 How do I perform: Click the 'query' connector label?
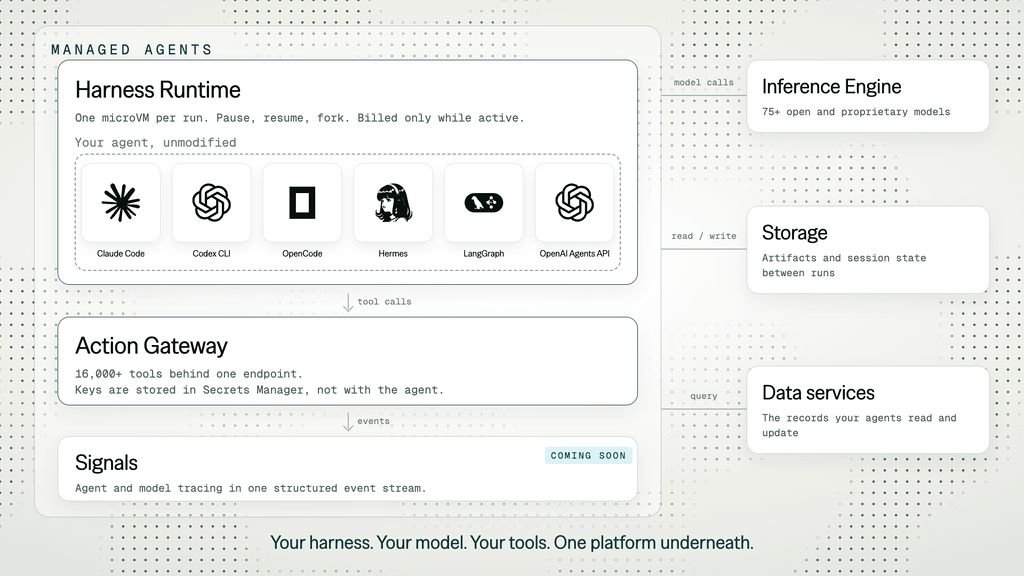pyautogui.click(x=703, y=396)
